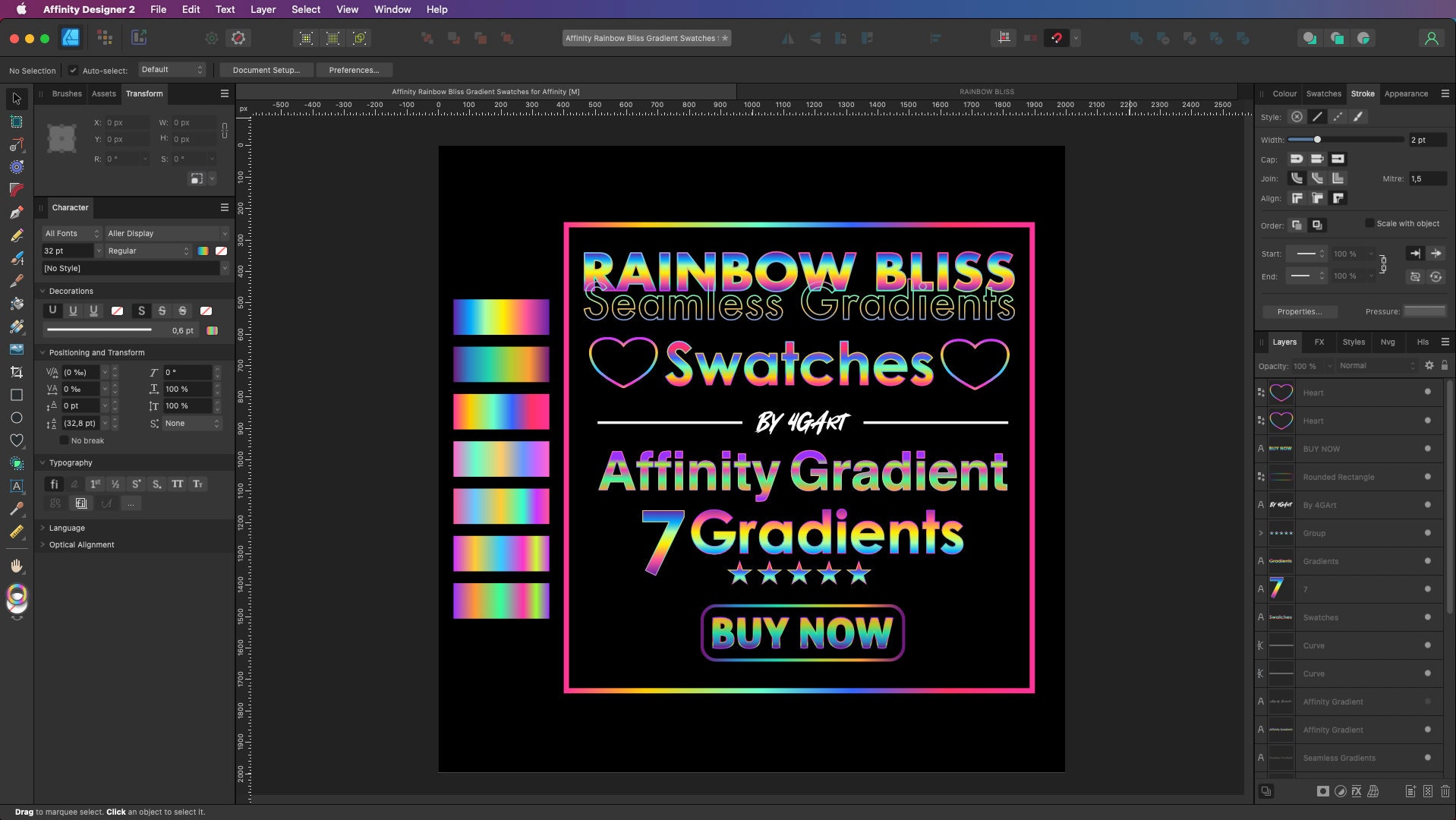Expand the Group layer
This screenshot has height=820, width=1456.
click(x=1260, y=533)
